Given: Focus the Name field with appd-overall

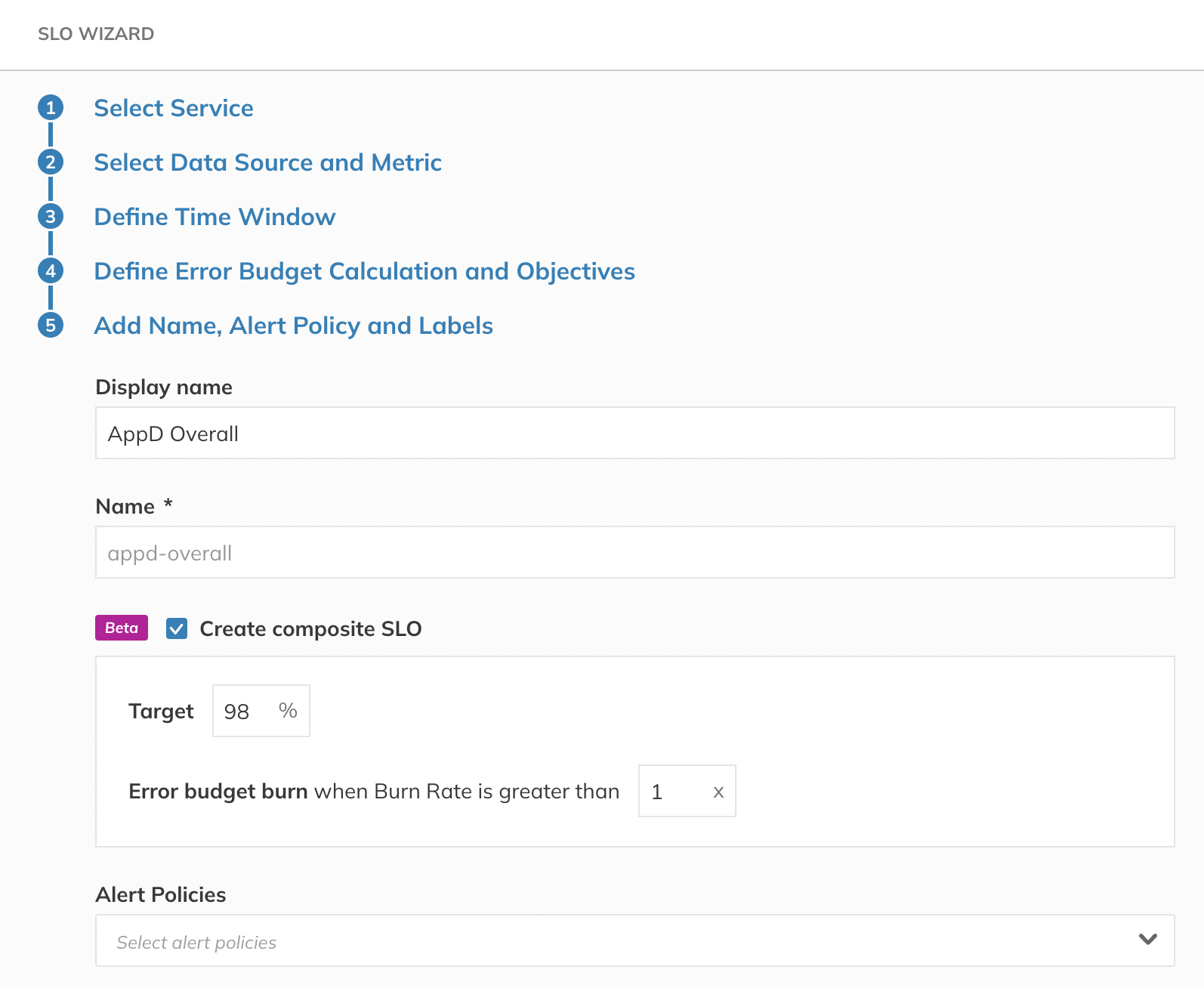Looking at the screenshot, I should point(634,553).
